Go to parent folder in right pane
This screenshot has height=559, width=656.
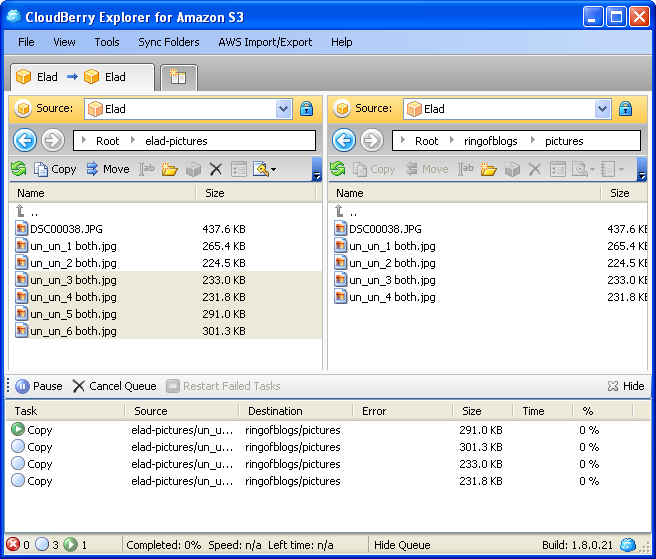point(346,211)
